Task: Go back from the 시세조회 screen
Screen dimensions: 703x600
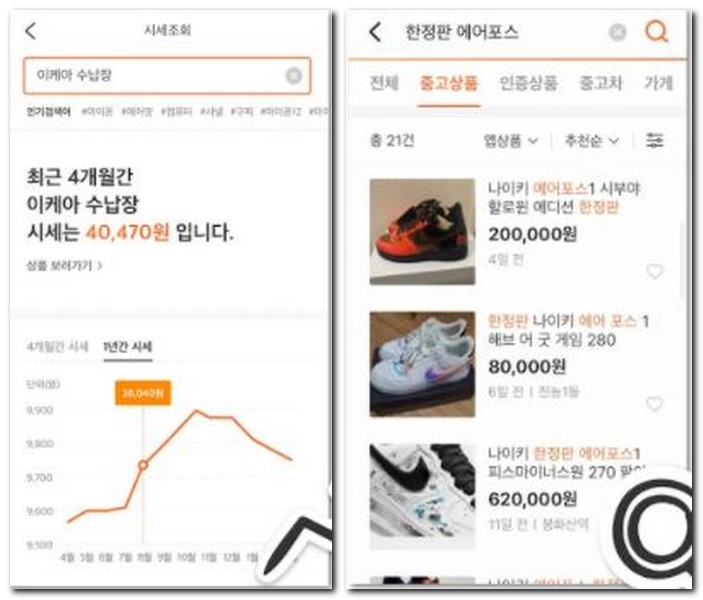Action: point(30,31)
